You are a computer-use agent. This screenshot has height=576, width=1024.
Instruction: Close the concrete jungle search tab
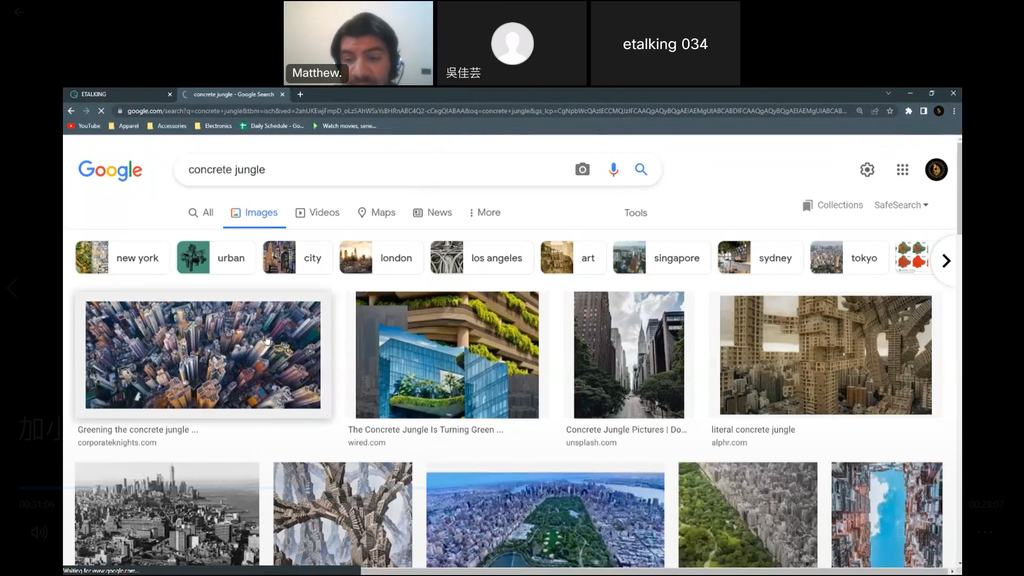click(x=282, y=94)
